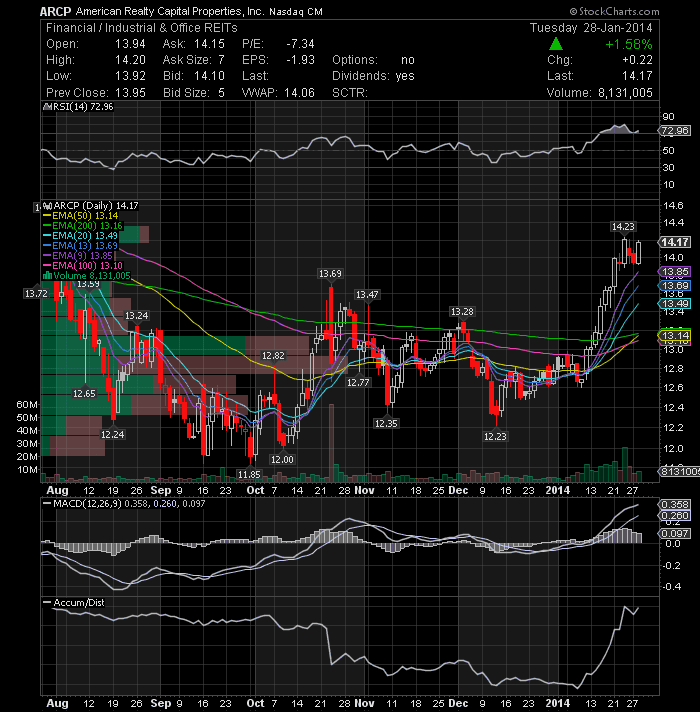Screen dimensions: 700x712
Task: Click the 0.097 MACD histogram tag on right
Action: [x=675, y=533]
